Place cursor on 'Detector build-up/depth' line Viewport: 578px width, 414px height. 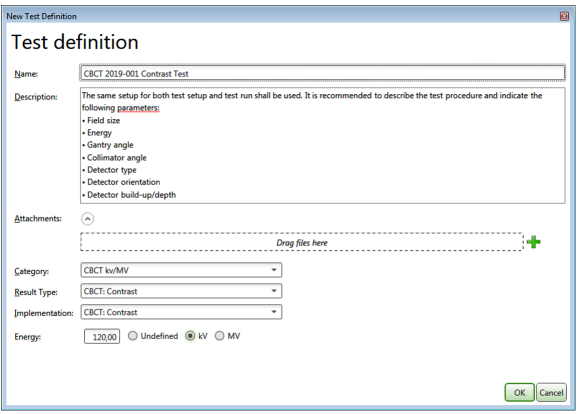point(131,195)
